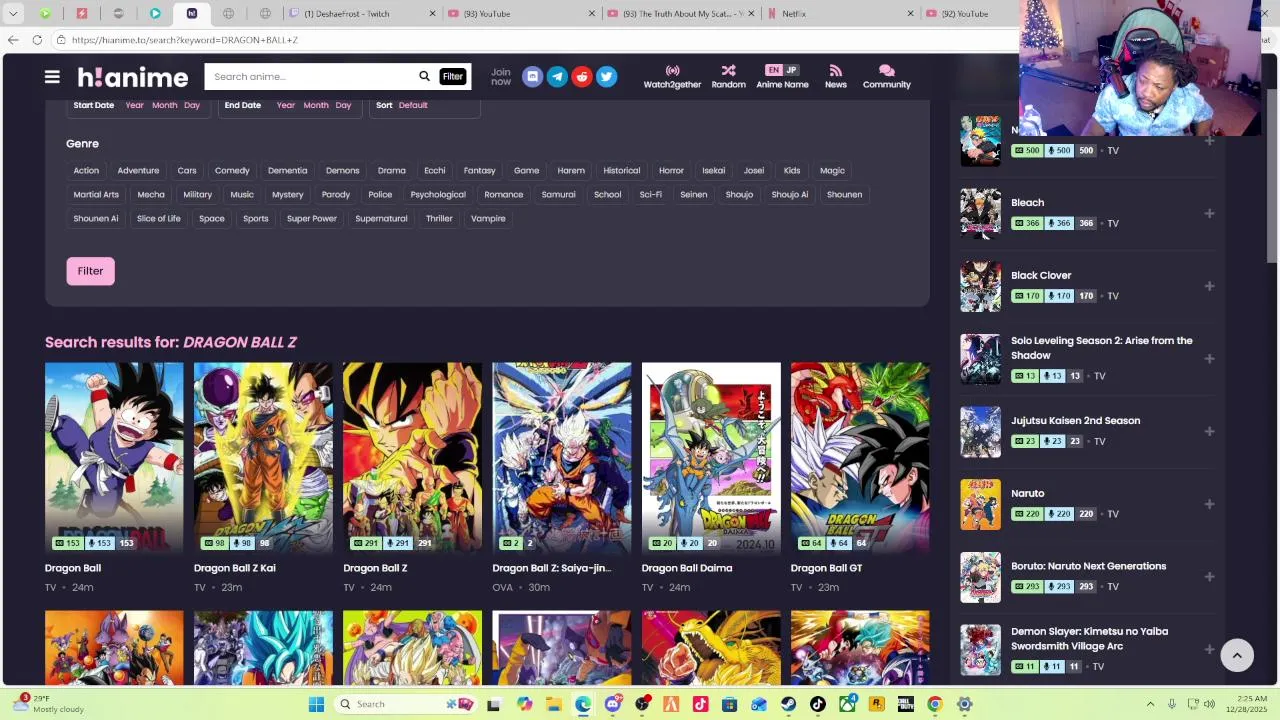
Task: Open End Date Year dropdown
Action: pos(285,105)
